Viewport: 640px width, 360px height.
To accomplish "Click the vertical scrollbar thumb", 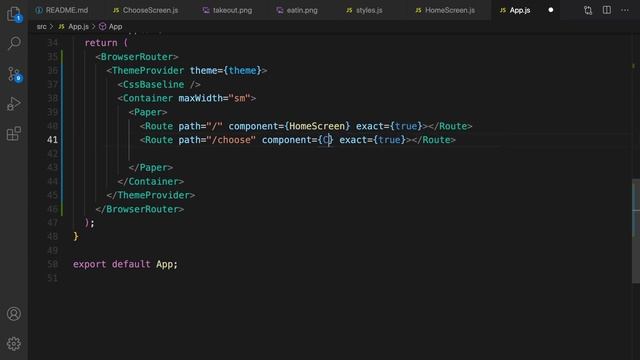I will tap(636, 231).
